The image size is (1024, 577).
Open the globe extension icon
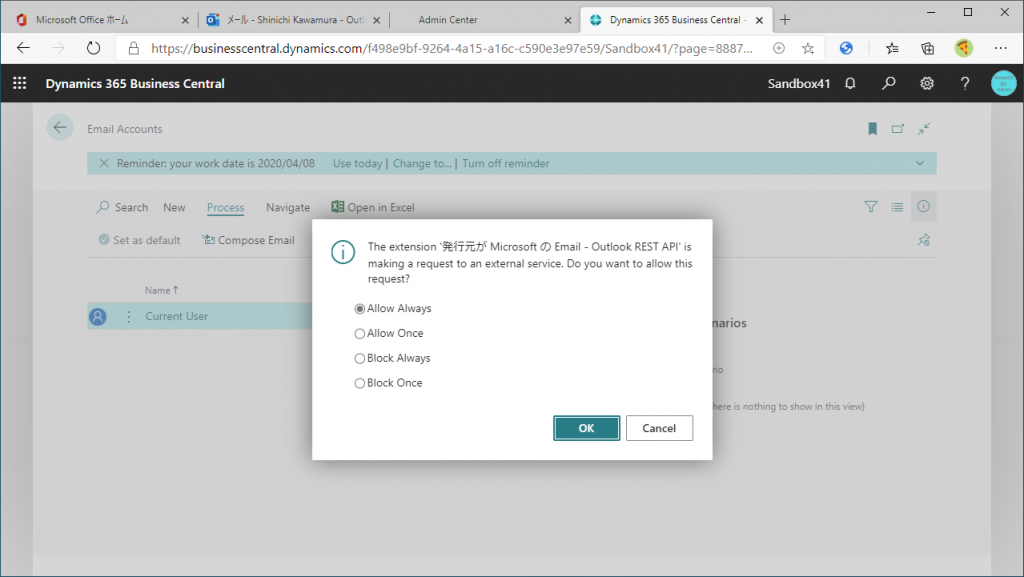pos(846,48)
